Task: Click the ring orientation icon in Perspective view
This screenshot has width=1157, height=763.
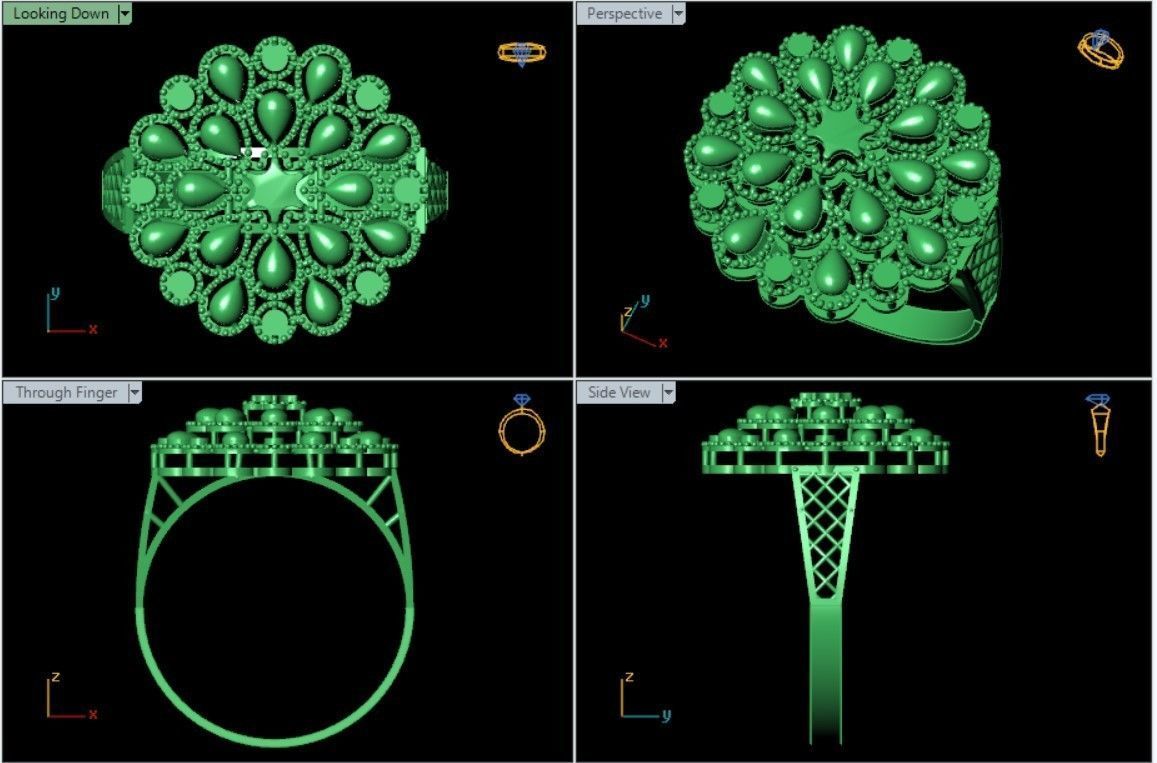Action: [1100, 49]
